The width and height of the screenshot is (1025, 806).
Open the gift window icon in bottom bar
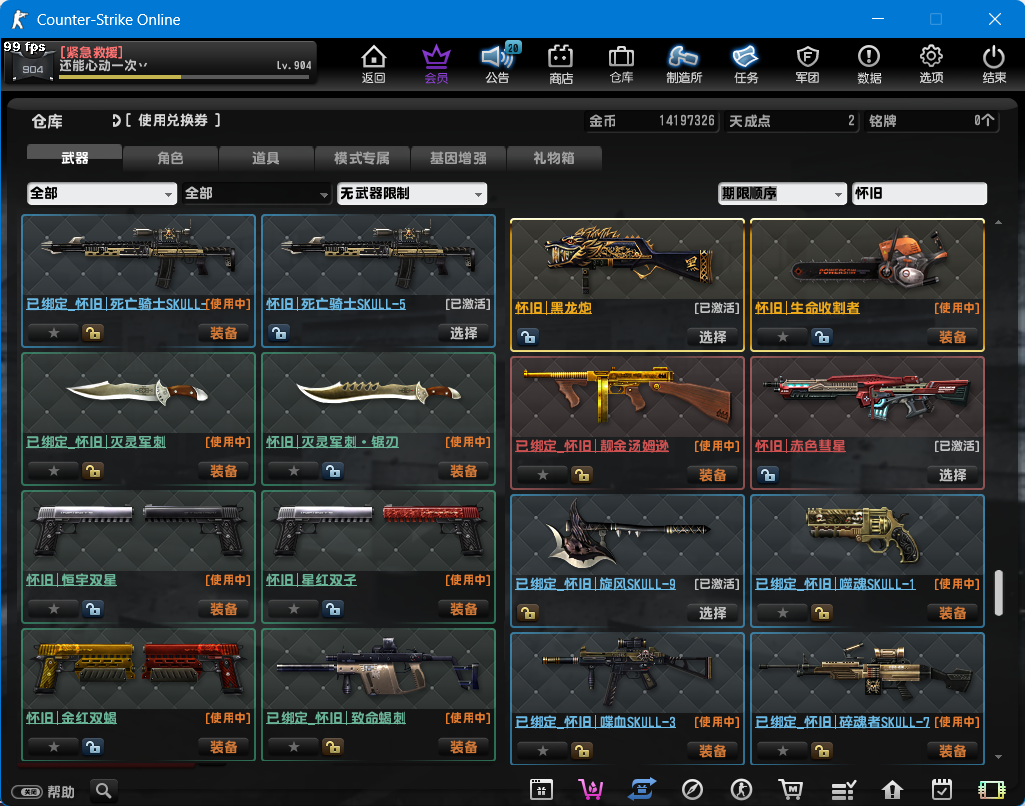(541, 790)
